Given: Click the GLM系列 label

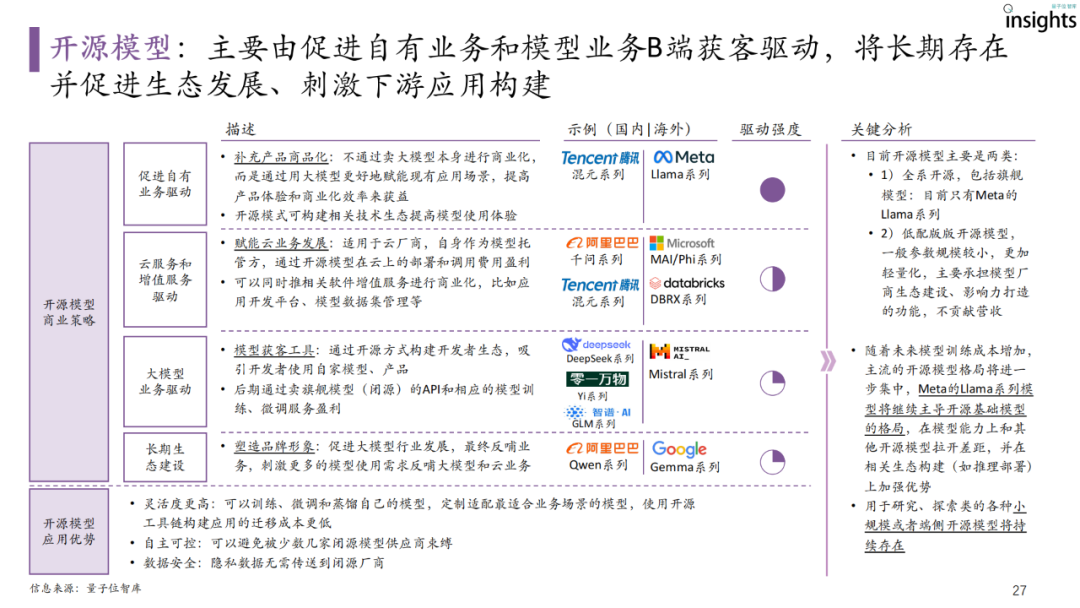Looking at the screenshot, I should click(593, 423).
